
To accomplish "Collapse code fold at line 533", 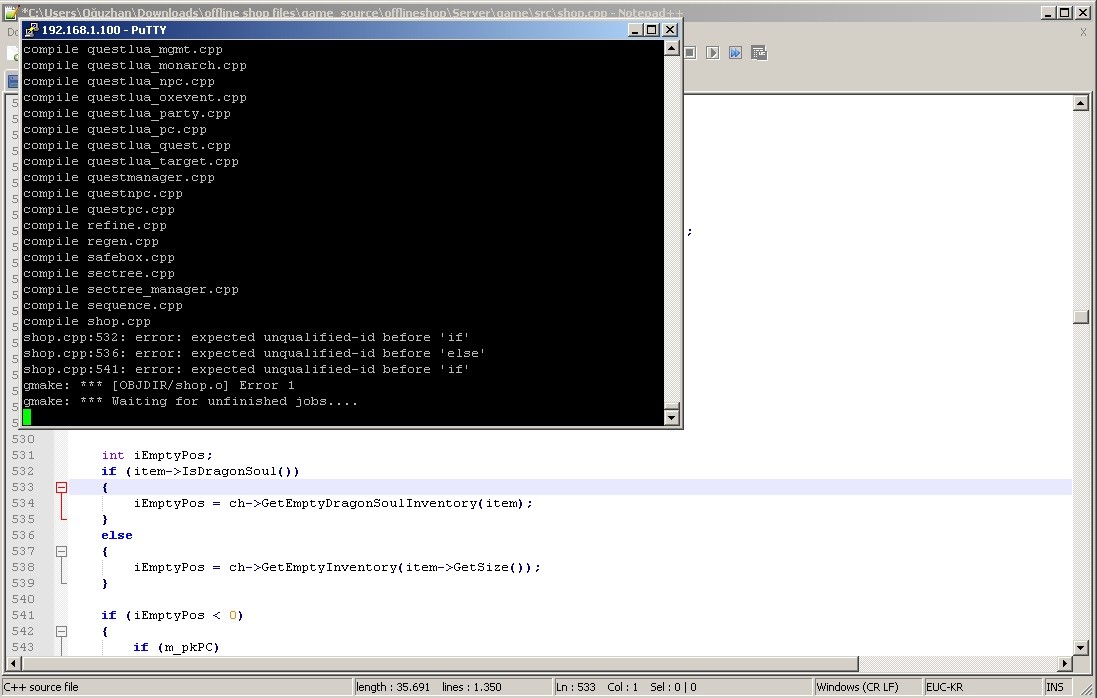I will (x=62, y=487).
